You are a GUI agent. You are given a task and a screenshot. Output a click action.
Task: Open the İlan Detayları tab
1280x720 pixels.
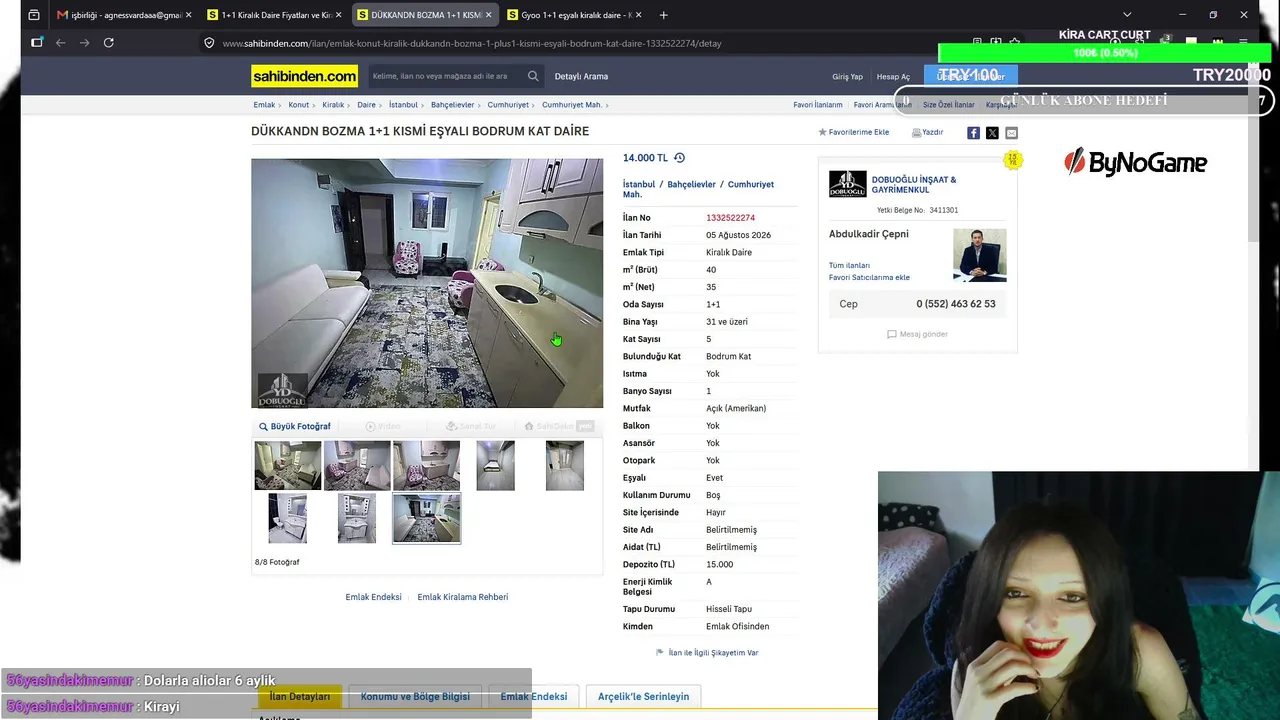click(x=300, y=696)
